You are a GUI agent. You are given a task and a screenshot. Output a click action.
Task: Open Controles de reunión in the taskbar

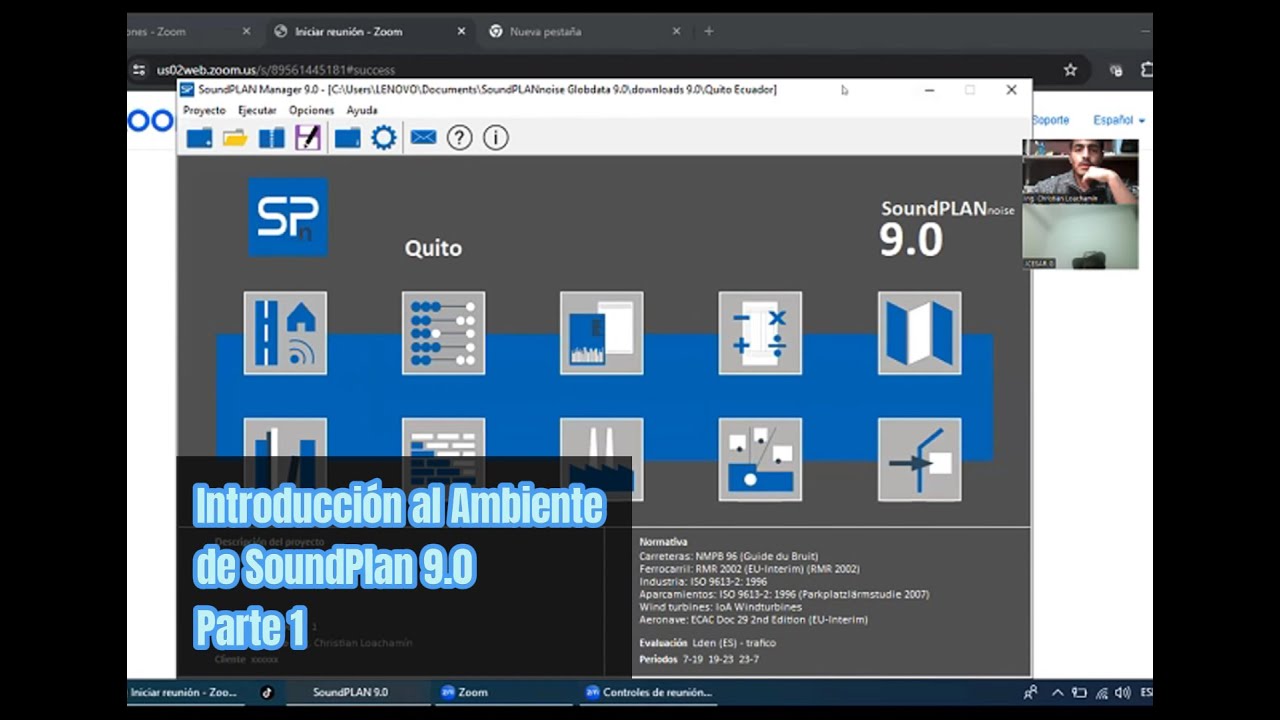point(647,692)
